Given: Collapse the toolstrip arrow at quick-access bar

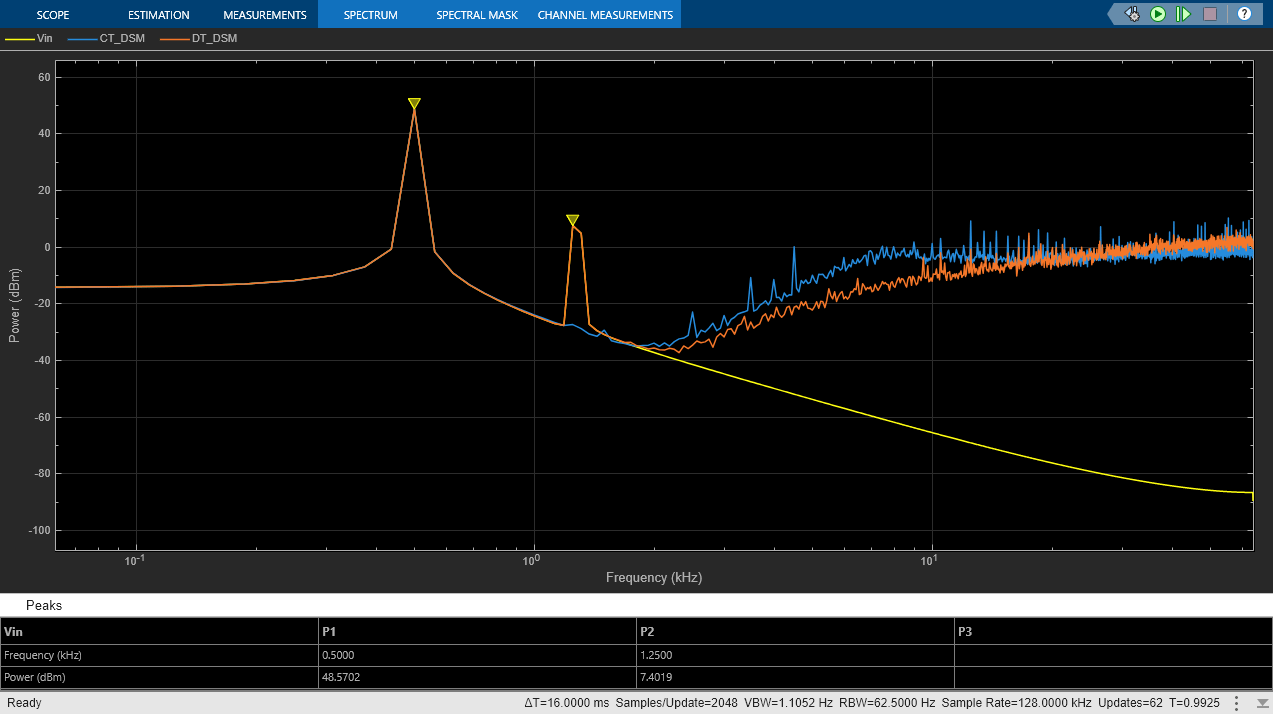Looking at the screenshot, I should coord(1114,14).
